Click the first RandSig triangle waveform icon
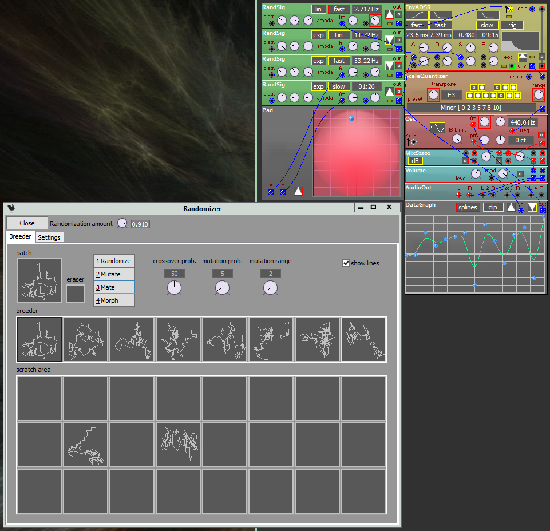The image size is (550, 531). pyautogui.click(x=389, y=14)
